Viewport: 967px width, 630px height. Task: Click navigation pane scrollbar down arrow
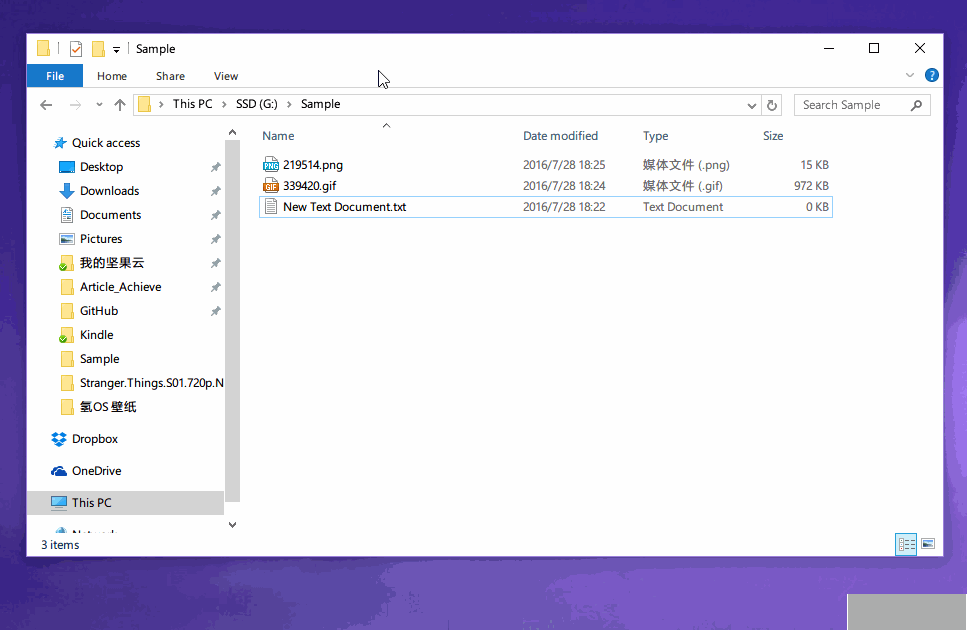tap(232, 525)
